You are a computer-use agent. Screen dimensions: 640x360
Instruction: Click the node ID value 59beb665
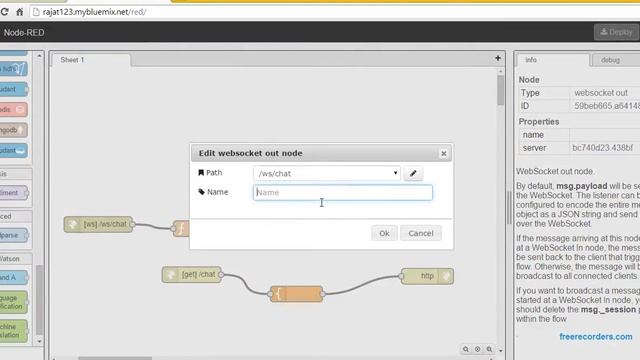coord(607,106)
